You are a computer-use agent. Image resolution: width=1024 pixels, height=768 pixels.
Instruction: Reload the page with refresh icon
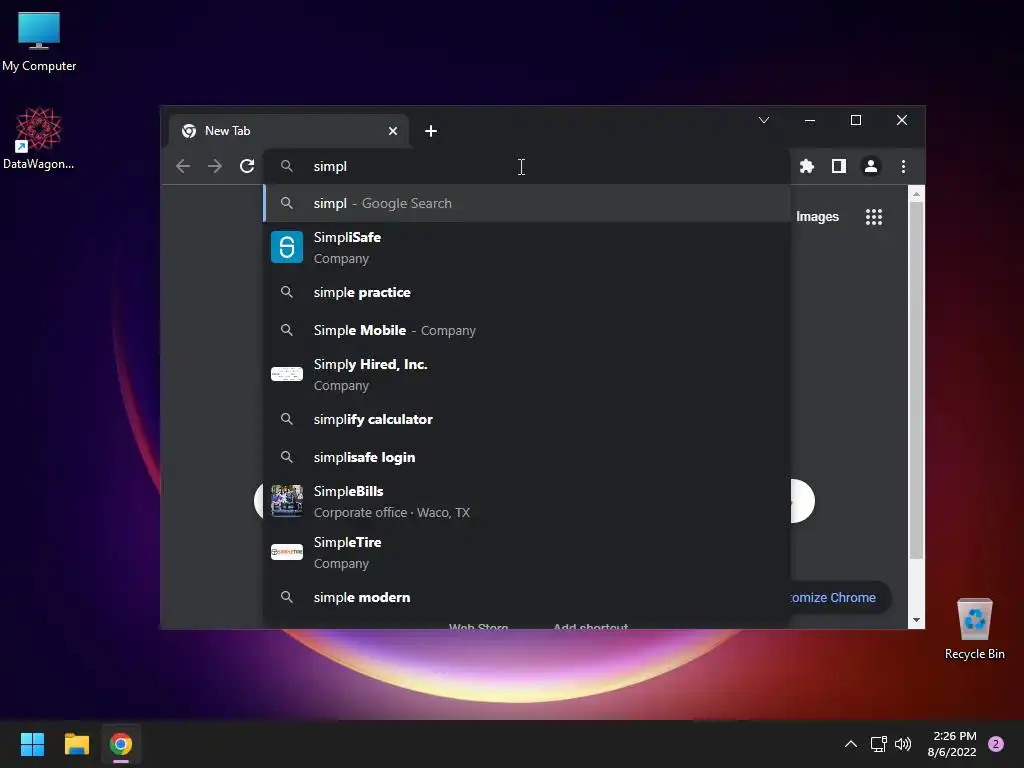pyautogui.click(x=247, y=167)
